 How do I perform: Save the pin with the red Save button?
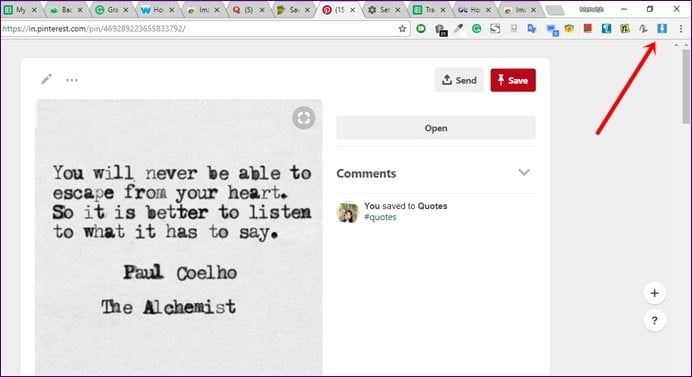[513, 80]
